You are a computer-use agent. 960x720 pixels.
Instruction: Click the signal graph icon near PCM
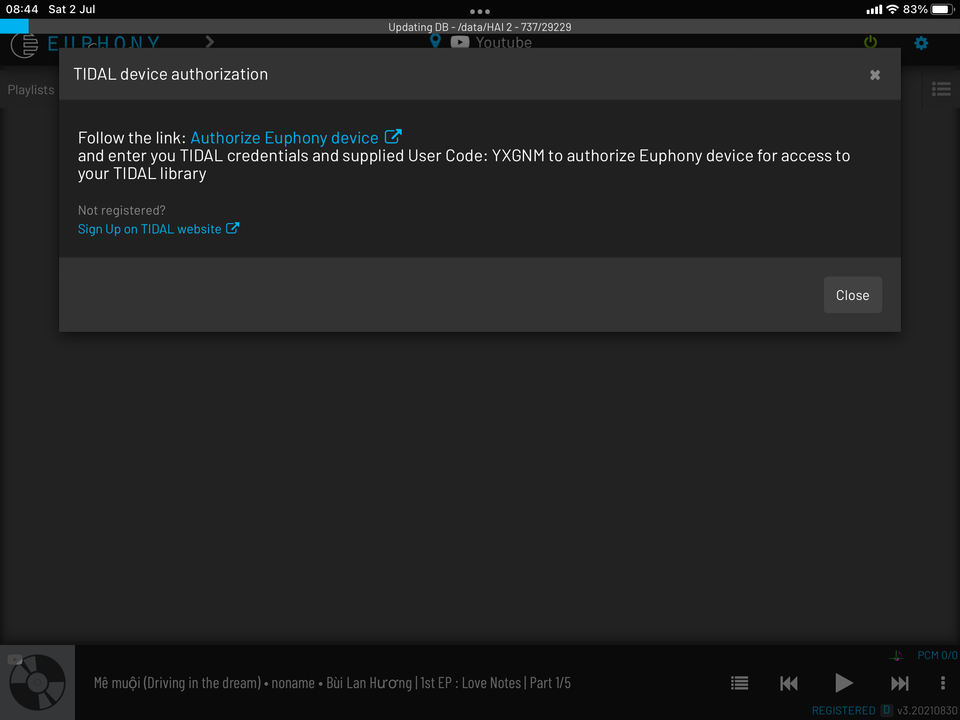click(x=896, y=656)
